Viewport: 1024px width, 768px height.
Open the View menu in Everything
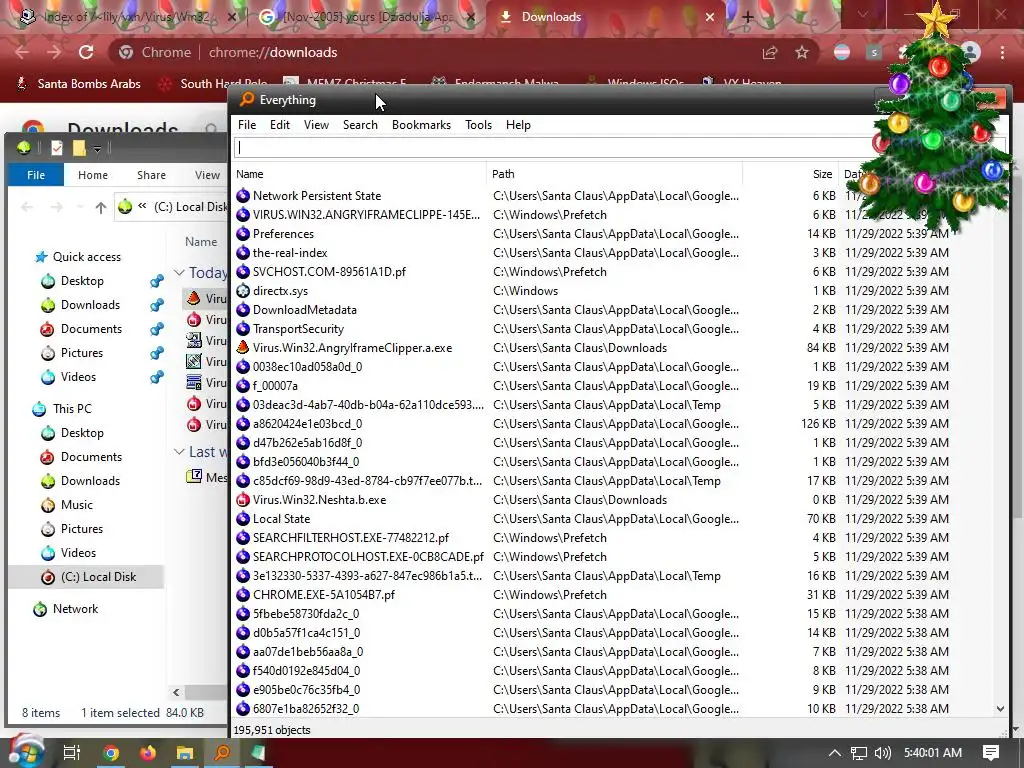click(316, 125)
